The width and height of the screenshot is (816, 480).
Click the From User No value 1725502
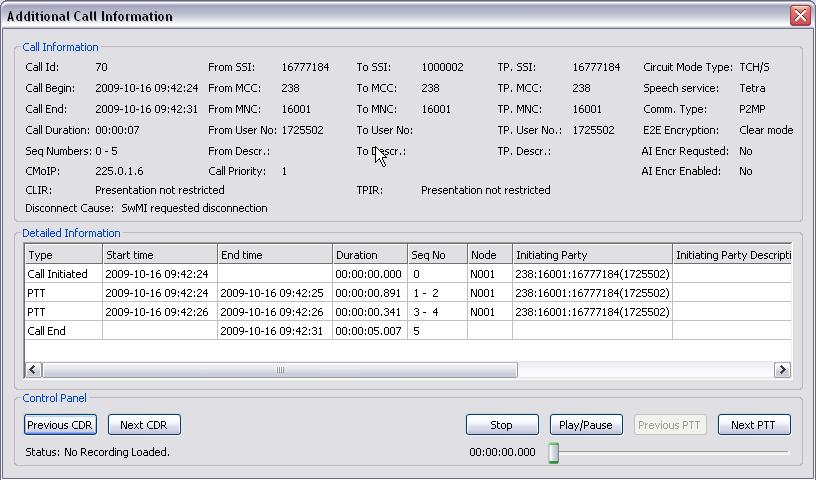pyautogui.click(x=302, y=130)
